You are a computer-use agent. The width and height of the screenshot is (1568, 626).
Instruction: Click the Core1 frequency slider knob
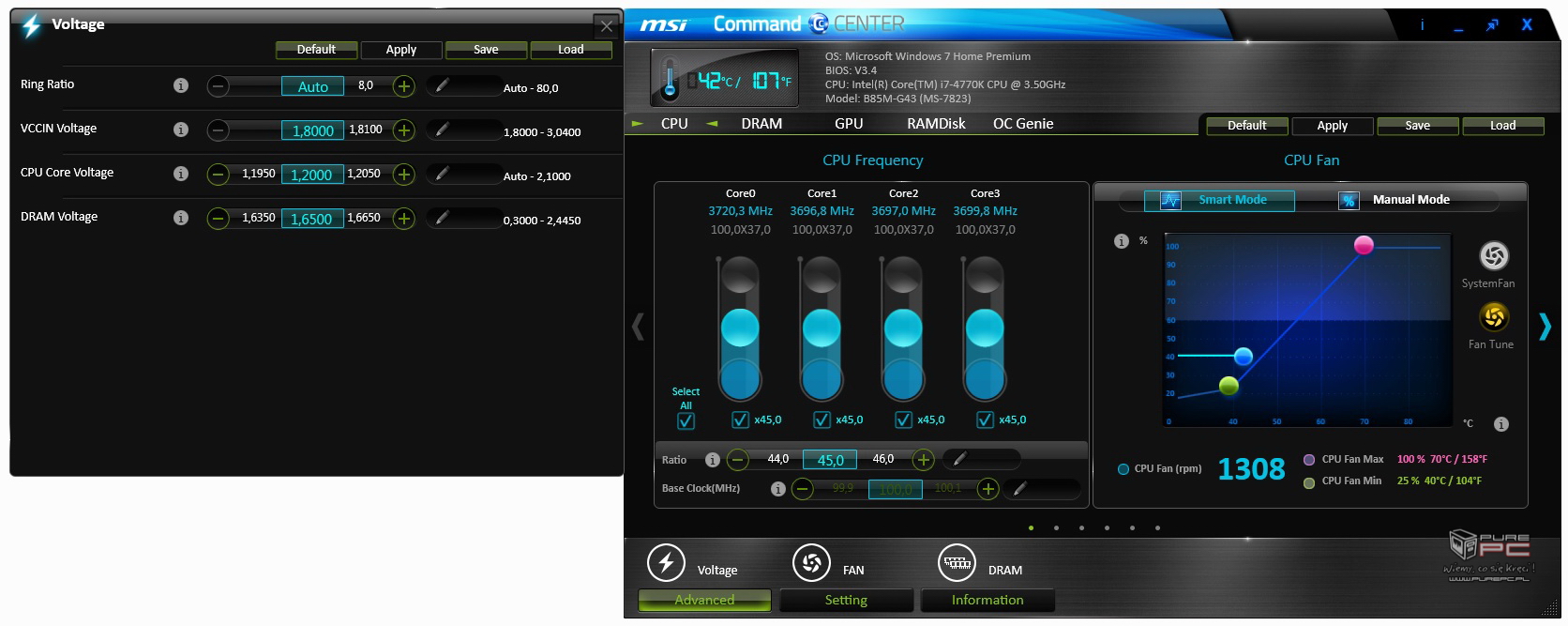click(x=822, y=328)
